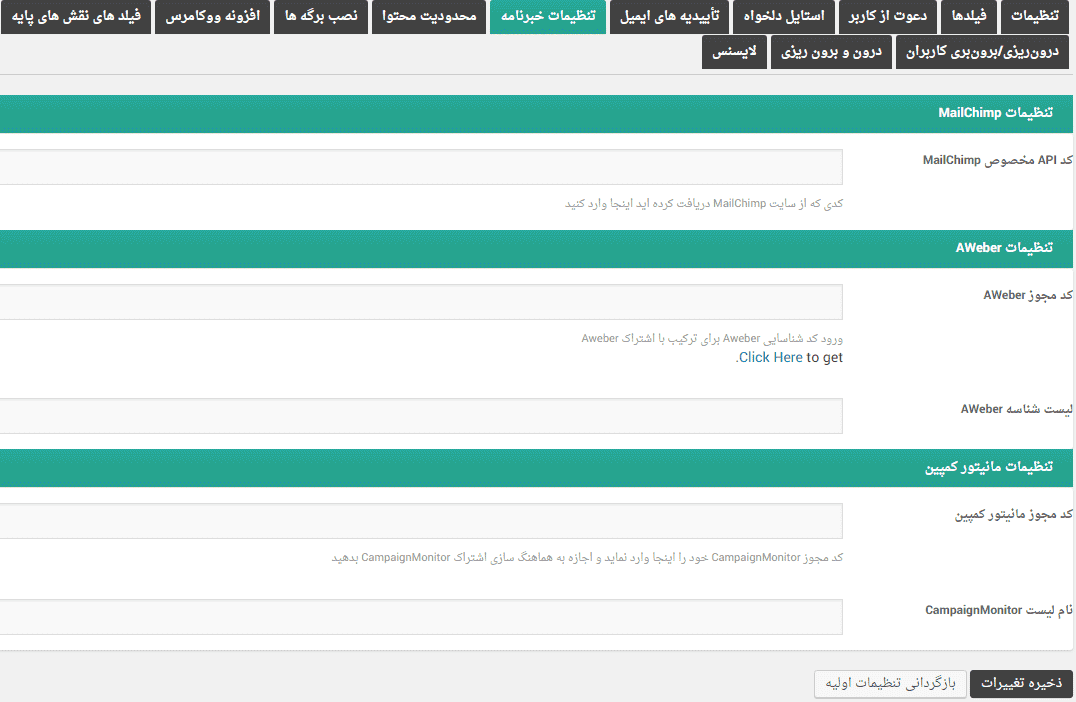Click the تنظیمات مانیتور کمپین section header
Screen dimensions: 1076x702
coord(537,468)
